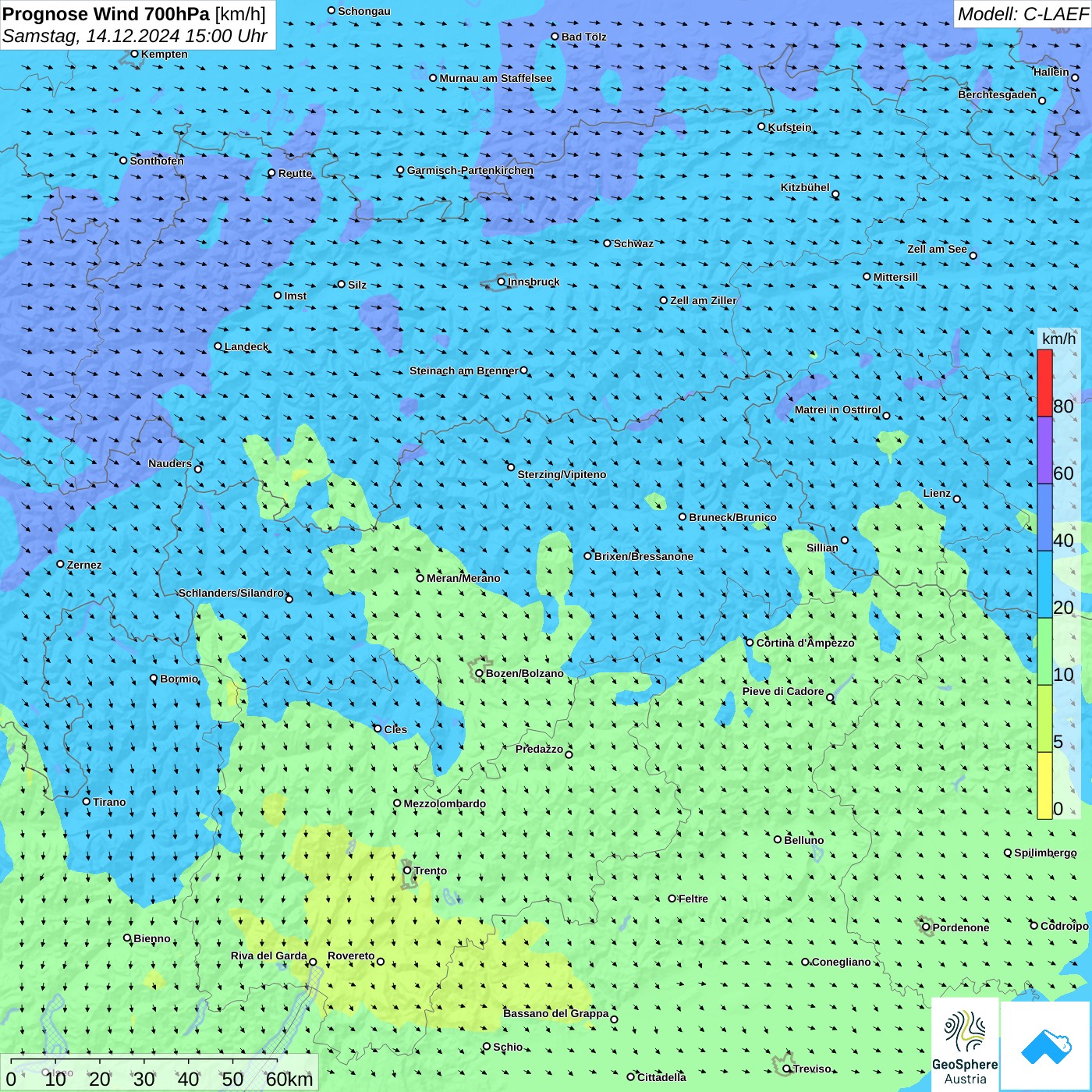The height and width of the screenshot is (1092, 1092).
Task: Click the 'Reutte' label
Action: click(x=295, y=173)
